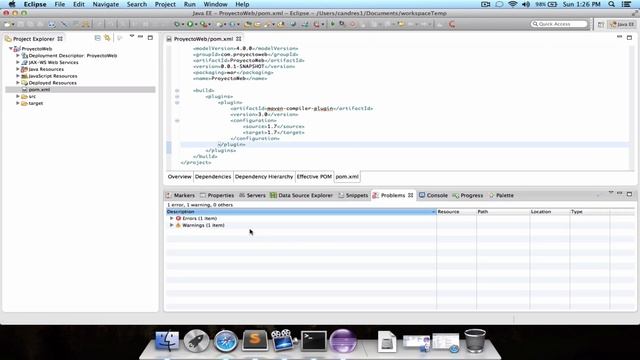Expand the Errors (1 item) group
The width and height of the screenshot is (640, 360).
[172, 218]
